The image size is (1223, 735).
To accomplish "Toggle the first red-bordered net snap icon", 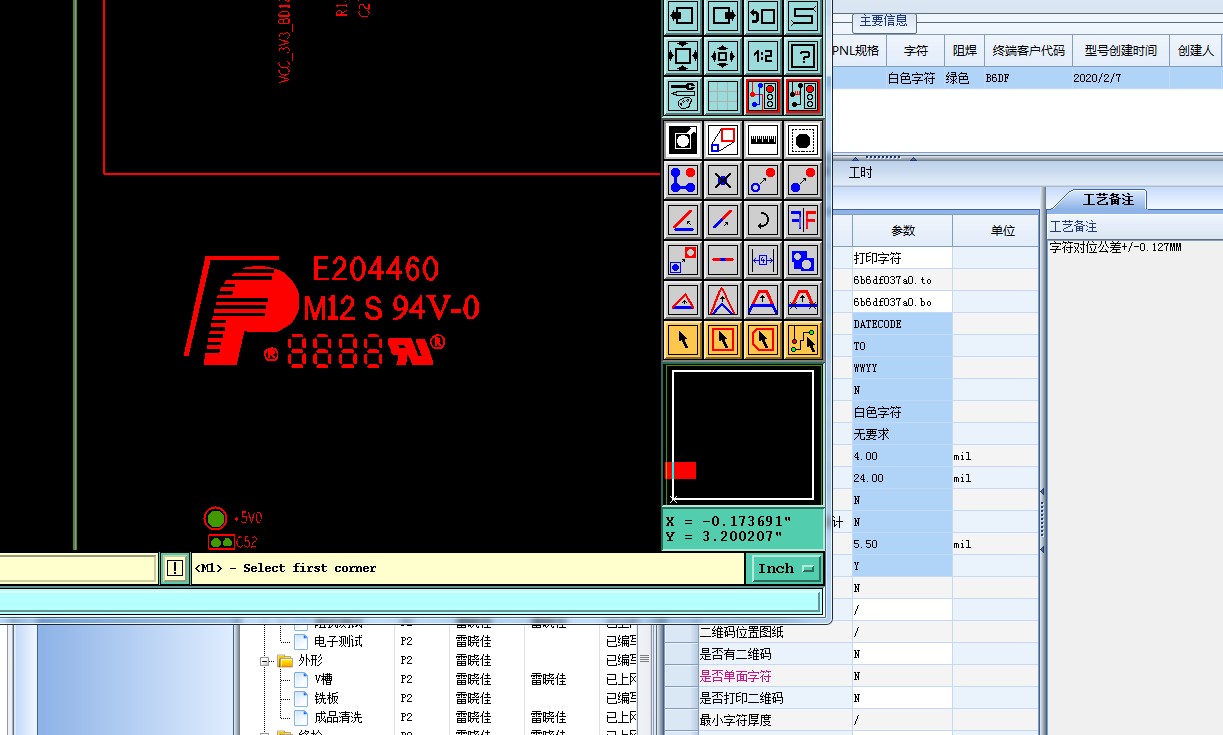I will pyautogui.click(x=763, y=96).
